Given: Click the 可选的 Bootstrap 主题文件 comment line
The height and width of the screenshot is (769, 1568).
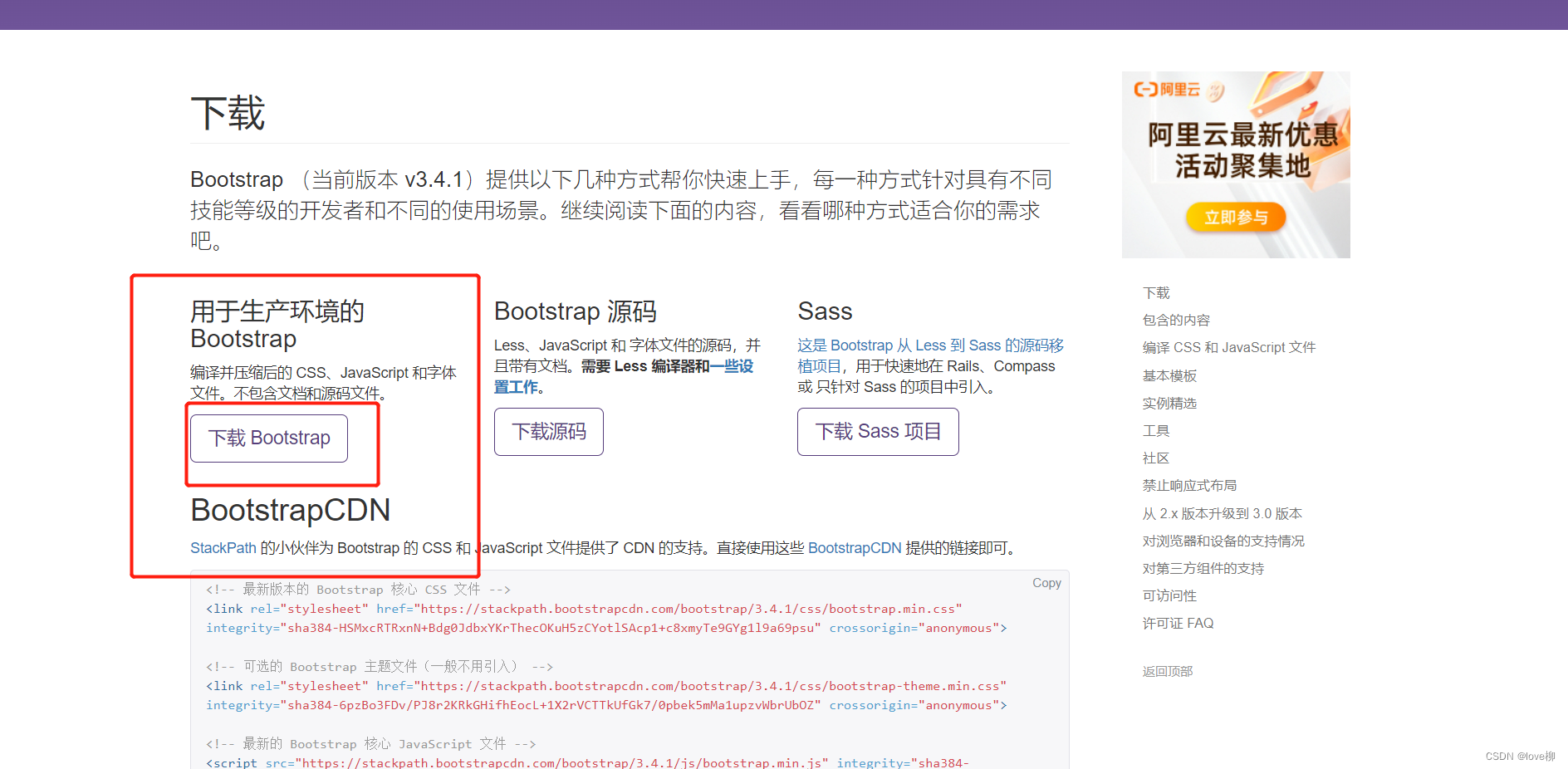Looking at the screenshot, I should (x=380, y=667).
